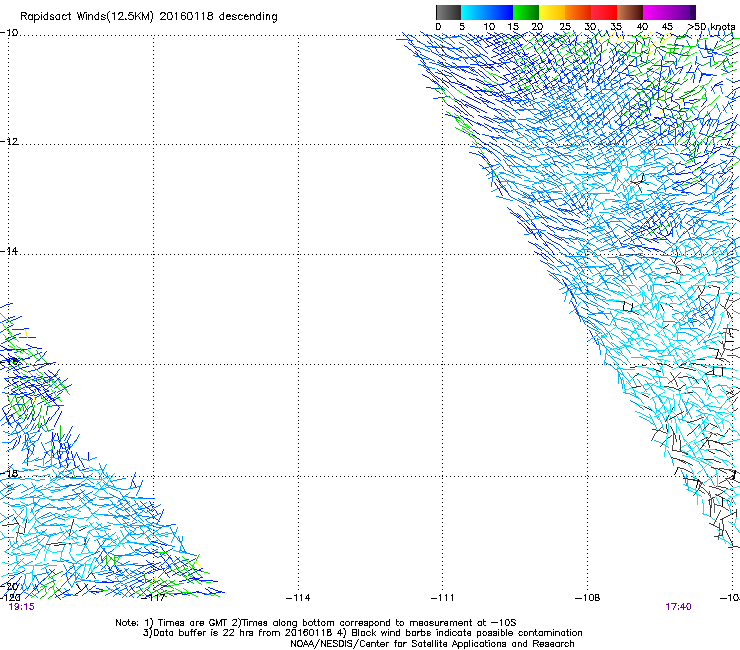
Task: Click the '25' legend scale label
Action: pos(565,27)
